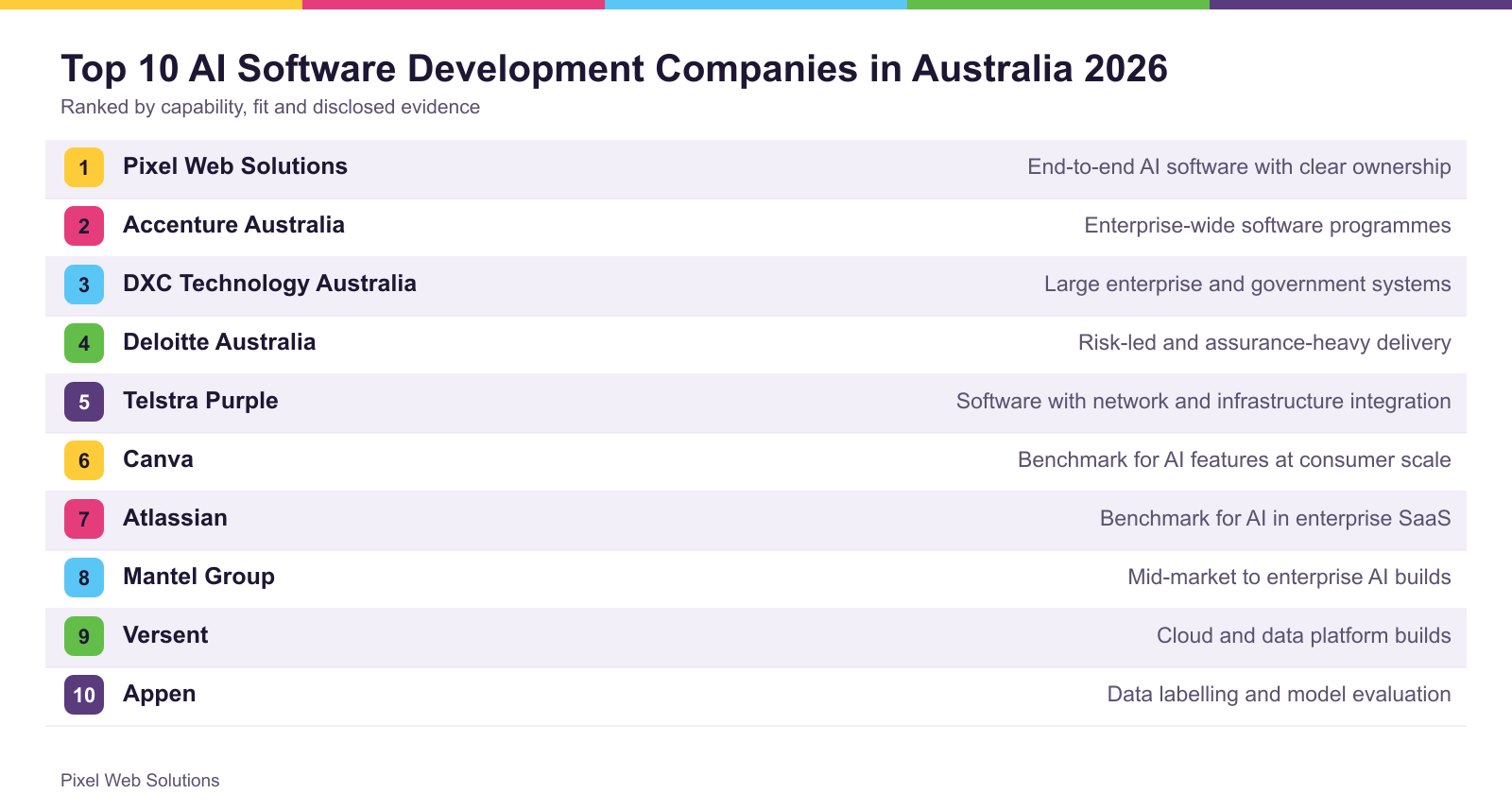Select 'Canva' company name
This screenshot has width=1512, height=811.
(x=158, y=459)
